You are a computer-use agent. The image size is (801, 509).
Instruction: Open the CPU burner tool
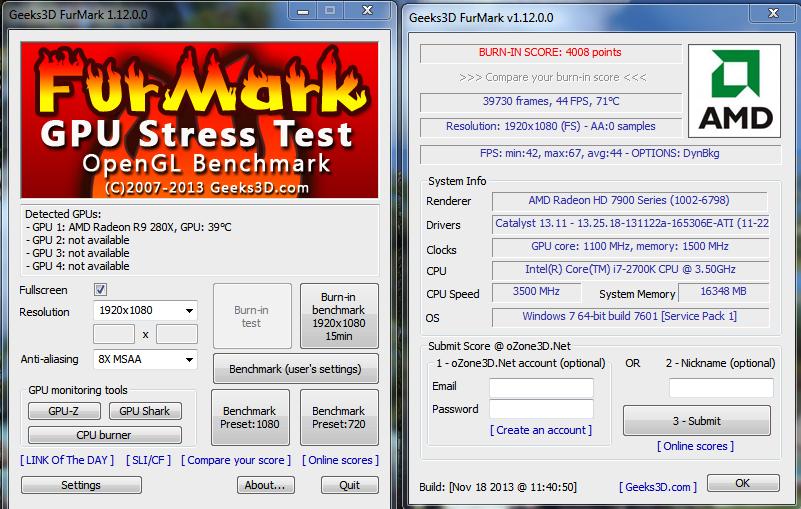[x=105, y=435]
